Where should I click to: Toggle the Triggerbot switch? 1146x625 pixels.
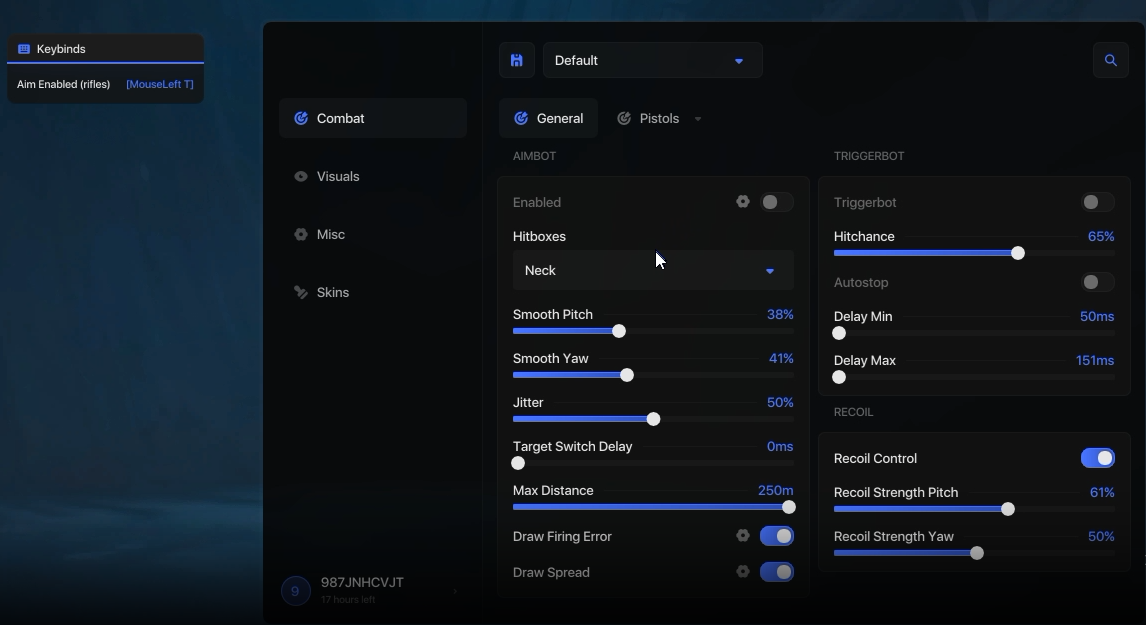pos(1097,202)
